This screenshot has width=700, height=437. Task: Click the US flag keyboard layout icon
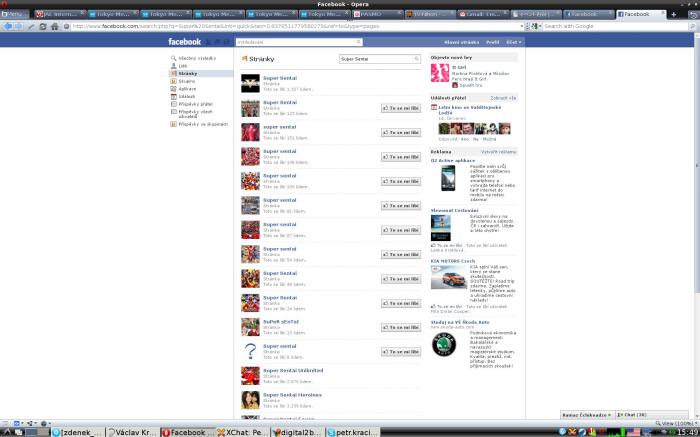pos(633,432)
